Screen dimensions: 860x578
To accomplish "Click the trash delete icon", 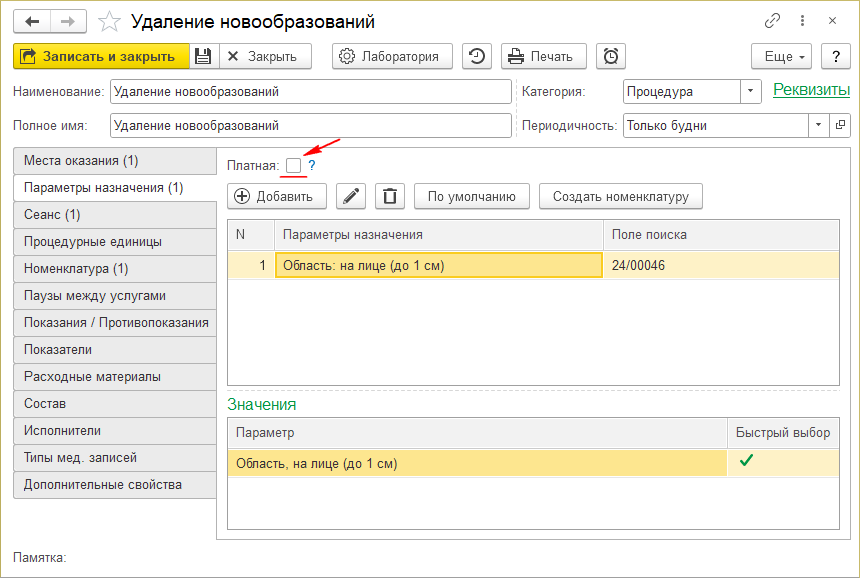I will click(x=390, y=196).
